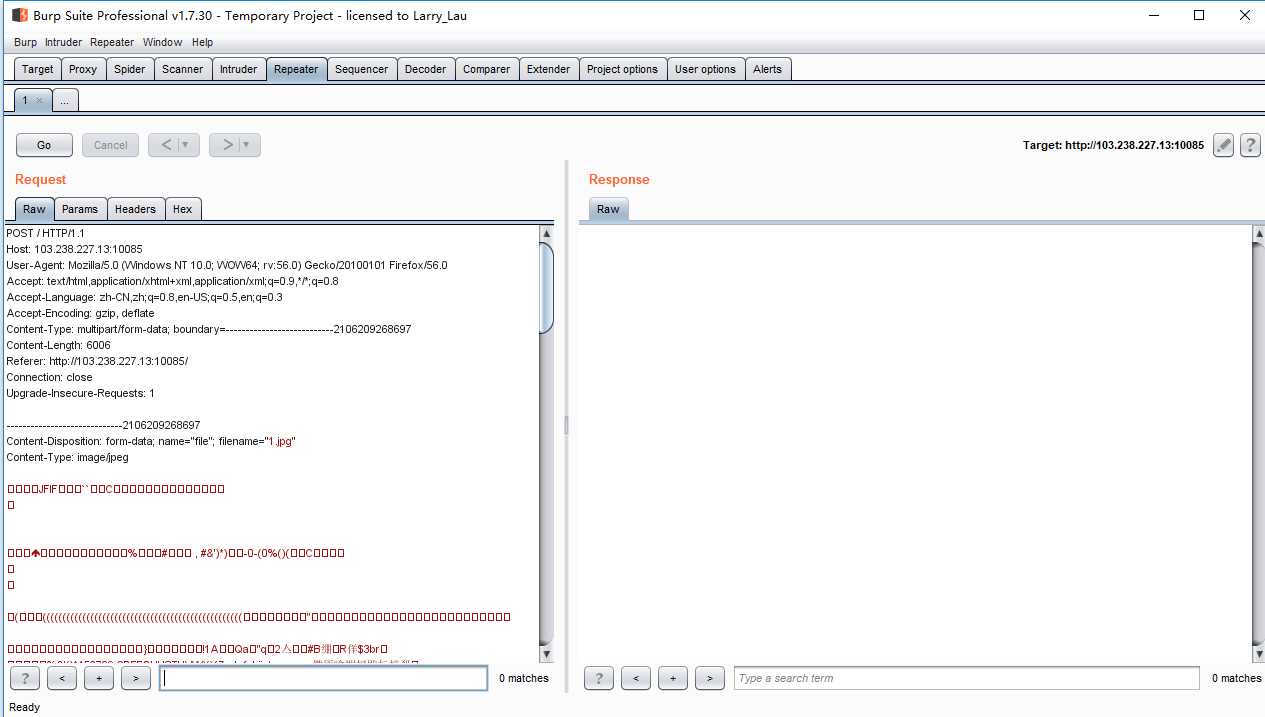1265x717 pixels.
Task: Click response scrollbar up arrow
Action: tap(1258, 234)
